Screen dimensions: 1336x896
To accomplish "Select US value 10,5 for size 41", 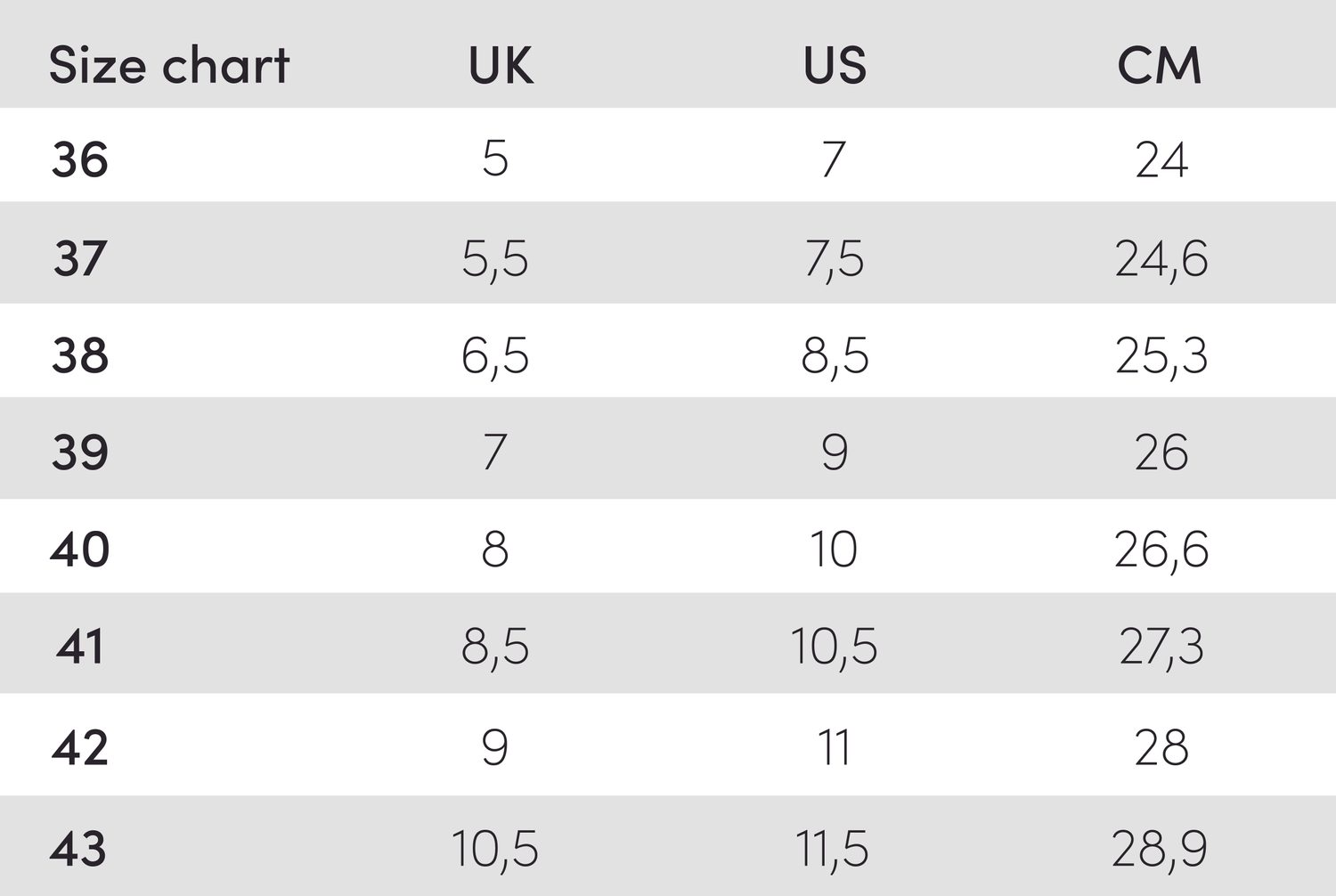I will coord(834,646).
